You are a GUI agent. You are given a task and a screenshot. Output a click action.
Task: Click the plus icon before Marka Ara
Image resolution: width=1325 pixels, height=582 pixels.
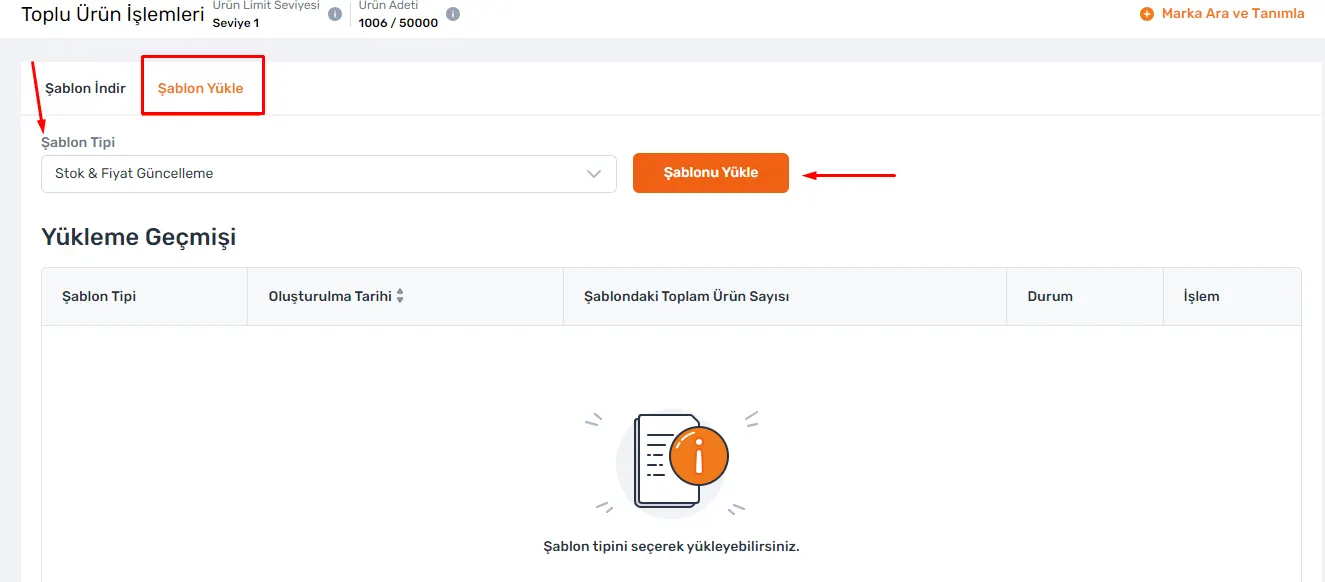click(x=1147, y=14)
